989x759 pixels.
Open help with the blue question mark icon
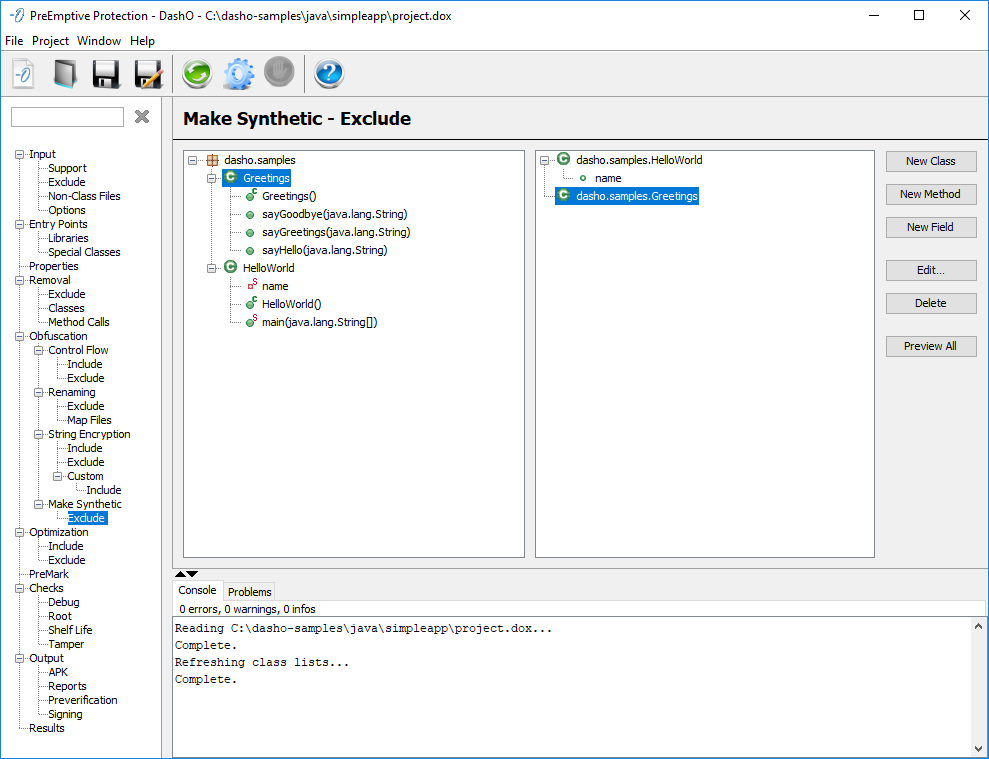pos(329,74)
